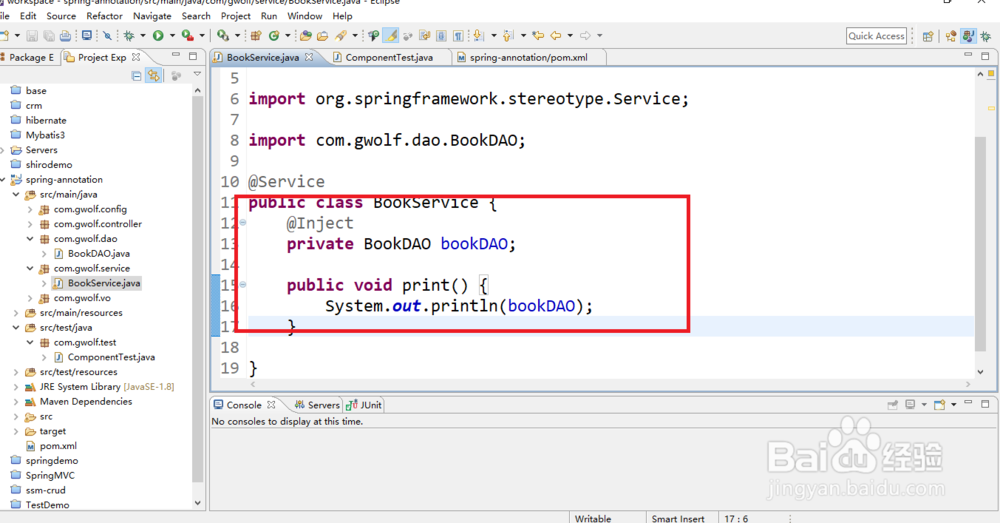Open the Navigate menu

[152, 16]
